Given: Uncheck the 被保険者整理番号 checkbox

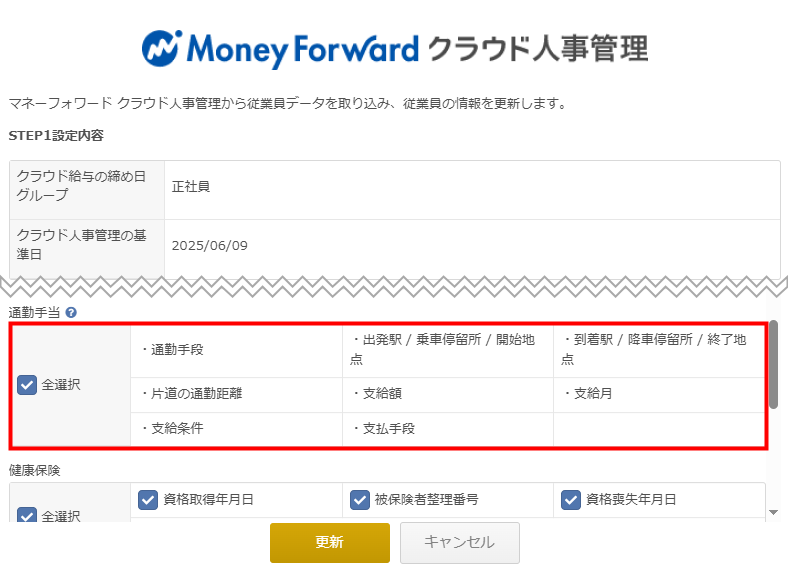Looking at the screenshot, I should pos(360,500).
